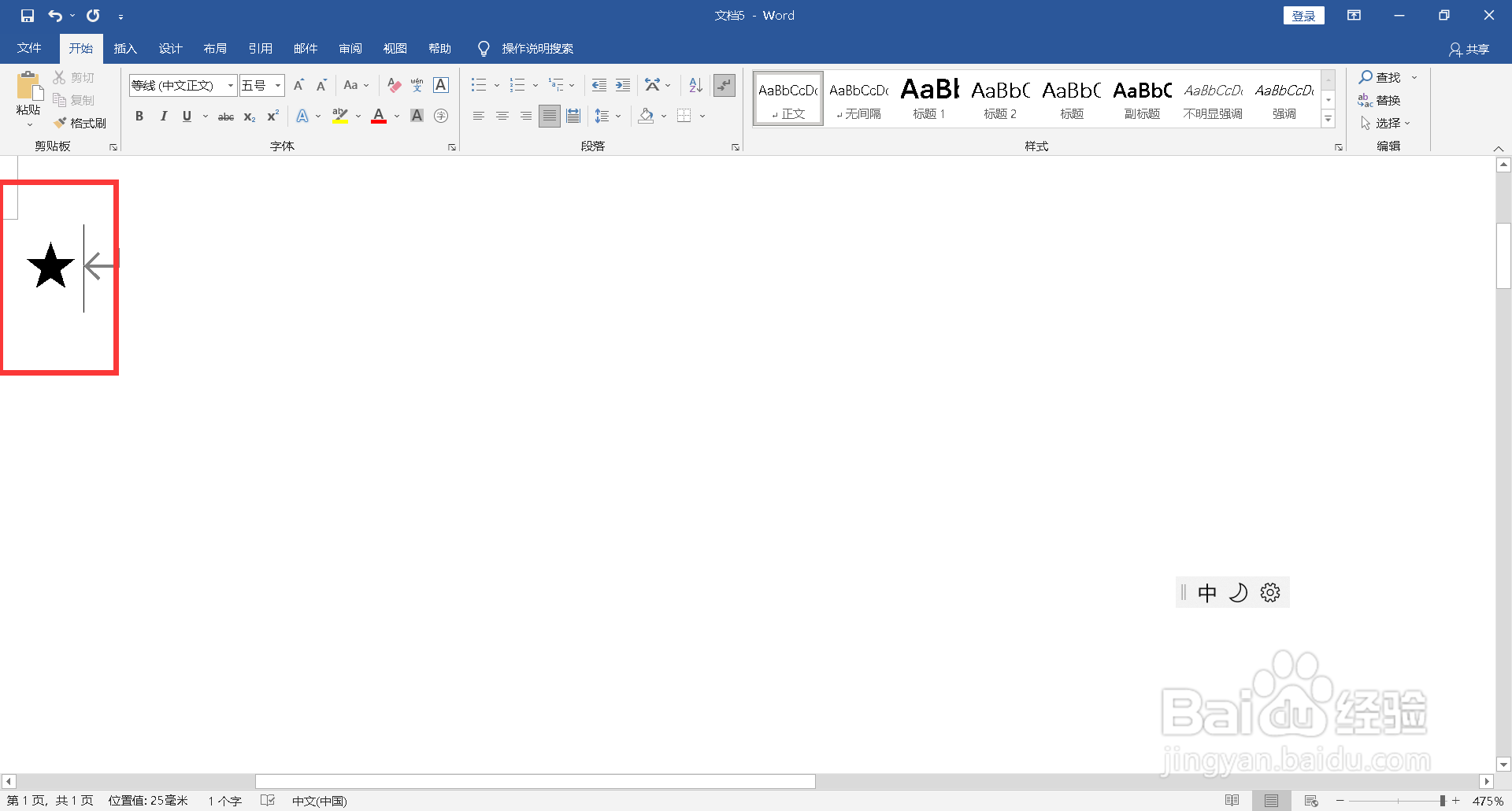Open the Font dialog launcher
This screenshot has width=1512, height=811.
(x=452, y=147)
